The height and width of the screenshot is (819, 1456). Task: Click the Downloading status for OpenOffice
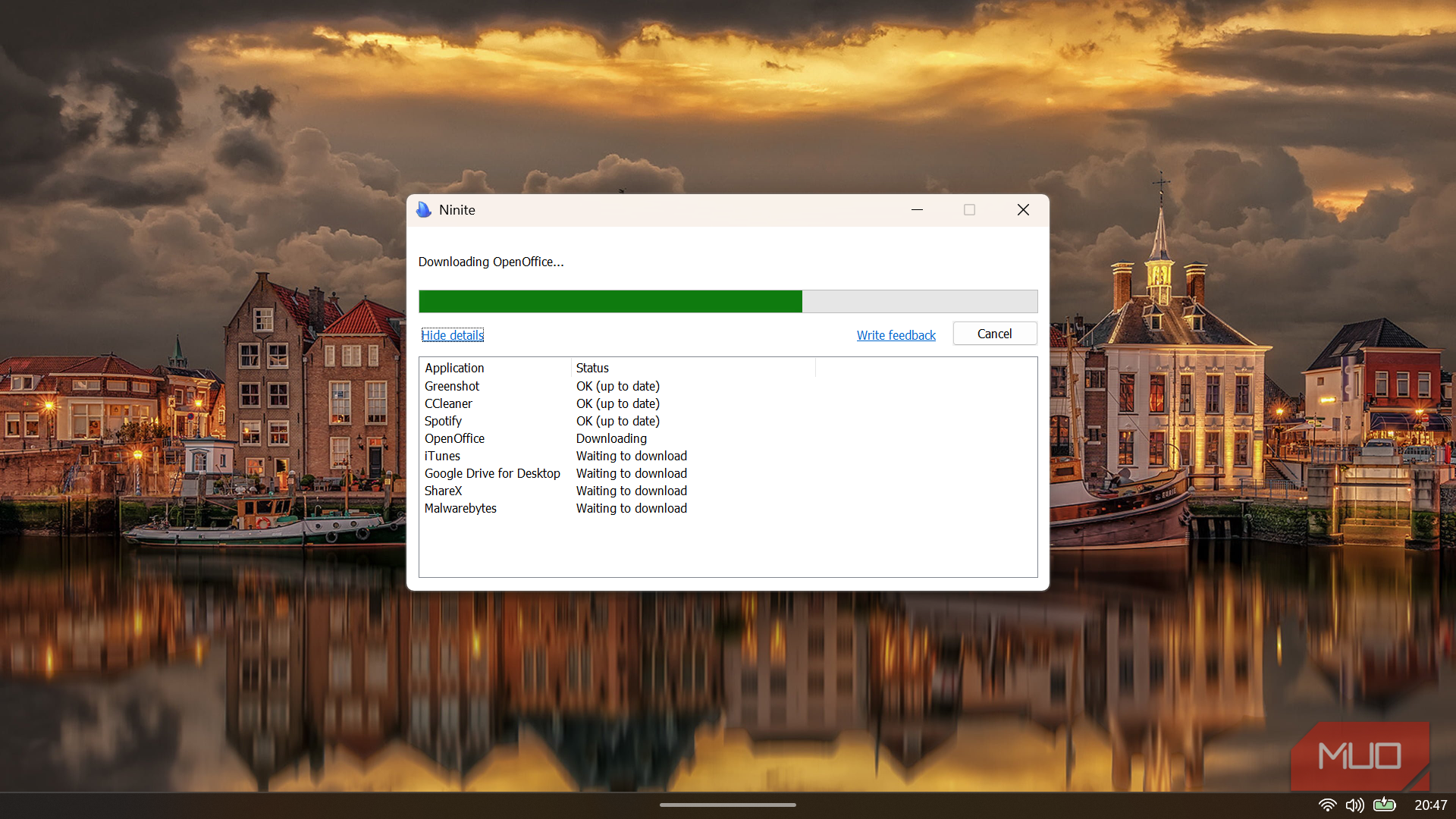point(611,438)
